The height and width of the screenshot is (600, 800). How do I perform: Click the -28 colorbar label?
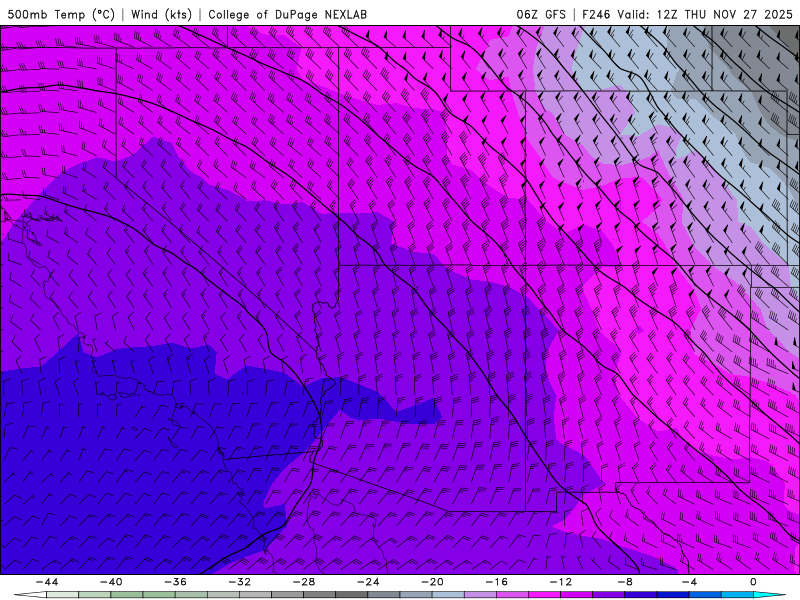tap(304, 582)
